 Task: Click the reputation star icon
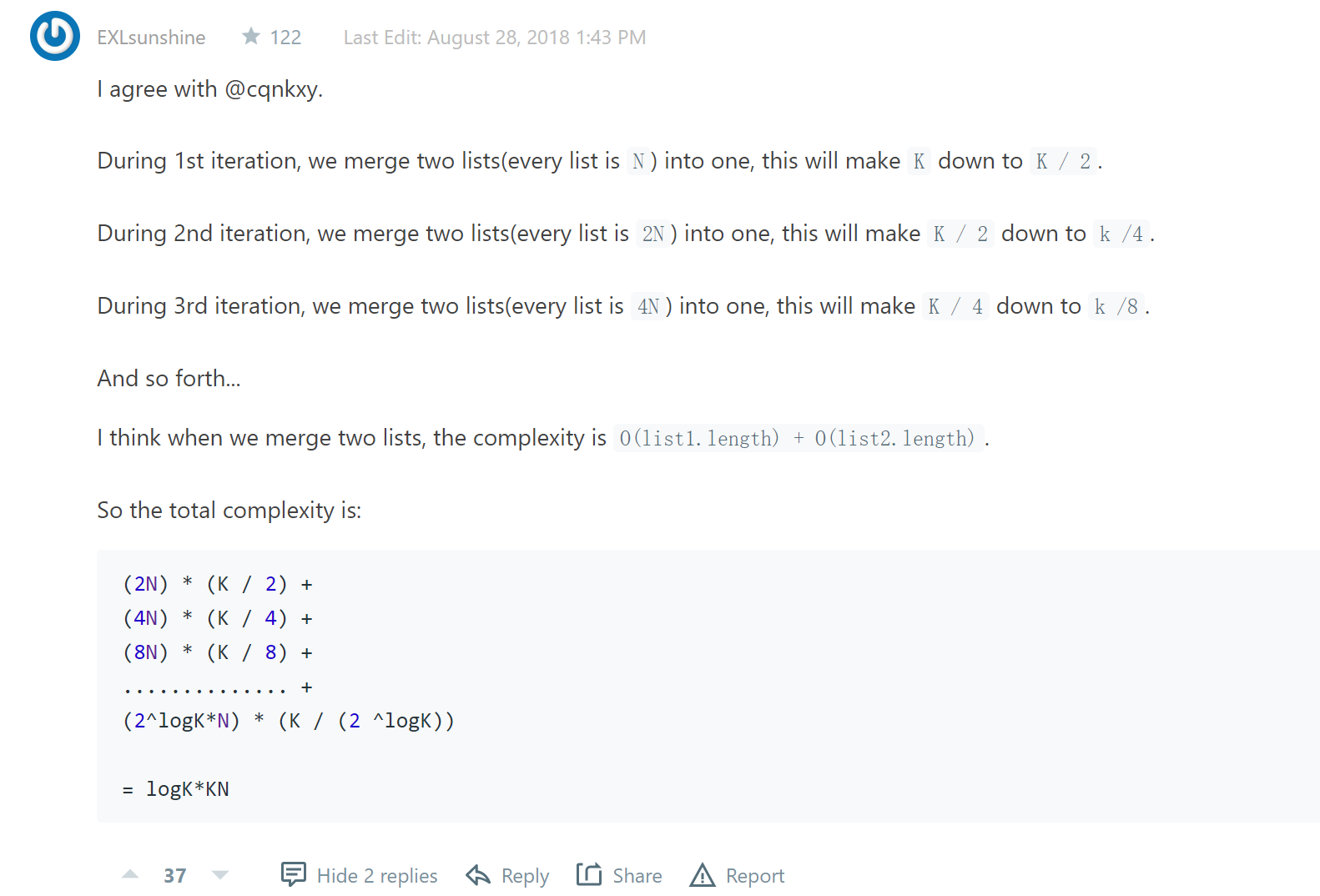250,36
